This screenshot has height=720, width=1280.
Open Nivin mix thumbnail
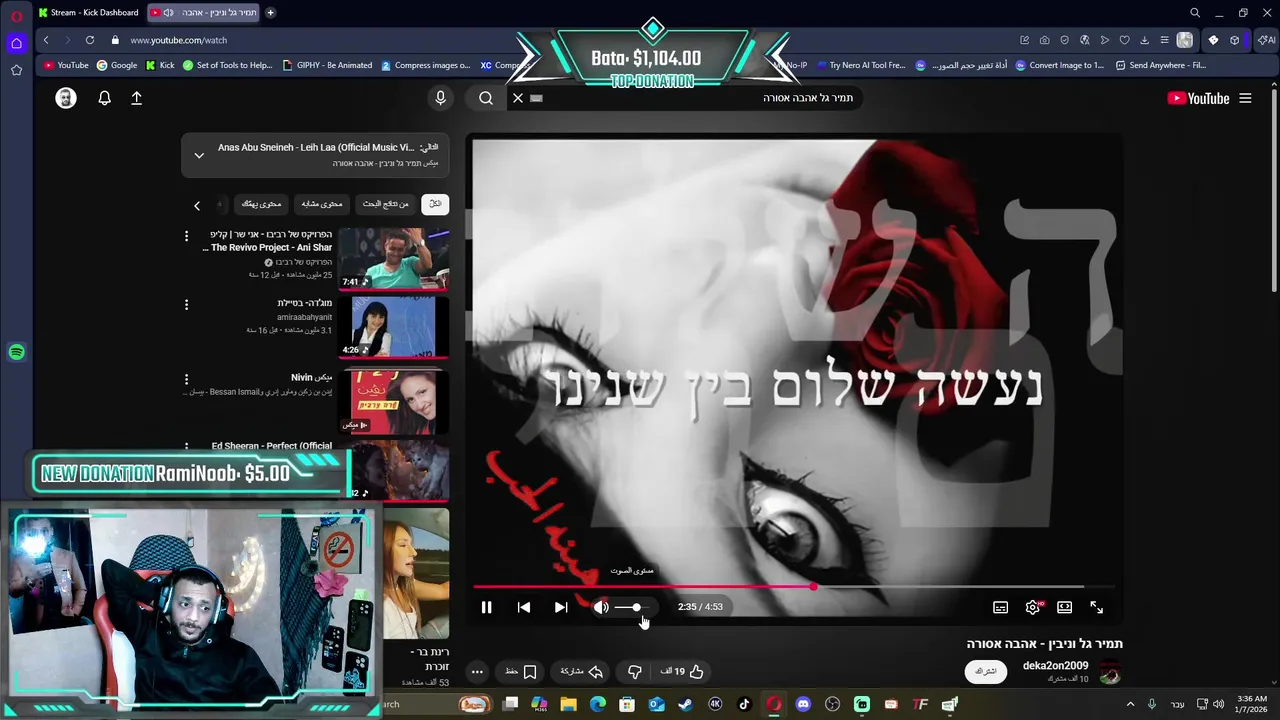394,402
